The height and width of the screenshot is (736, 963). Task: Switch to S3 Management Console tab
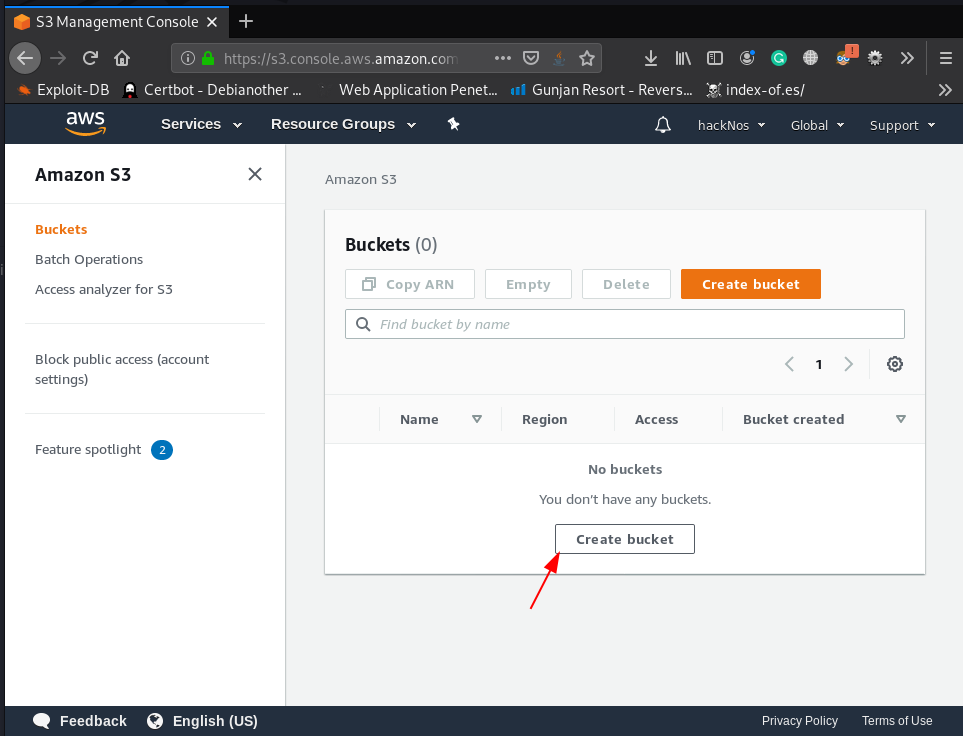(x=117, y=22)
